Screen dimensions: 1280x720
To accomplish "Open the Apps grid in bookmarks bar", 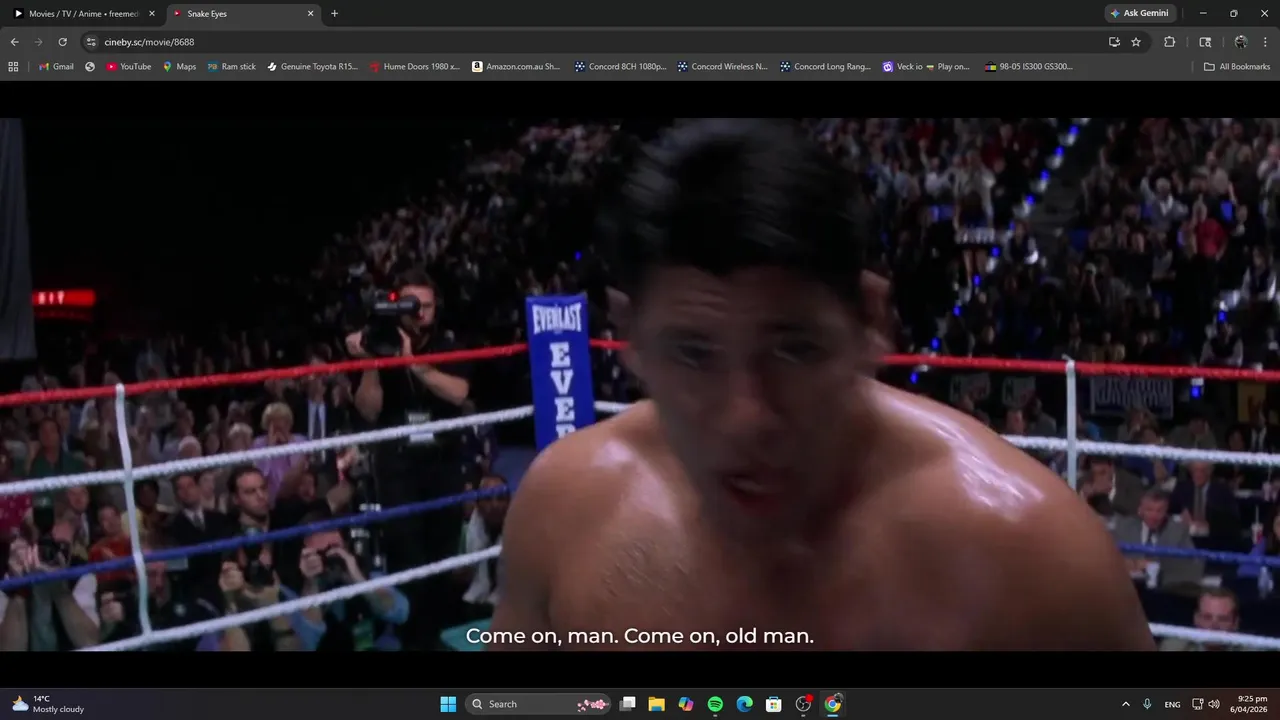I will (x=13, y=67).
